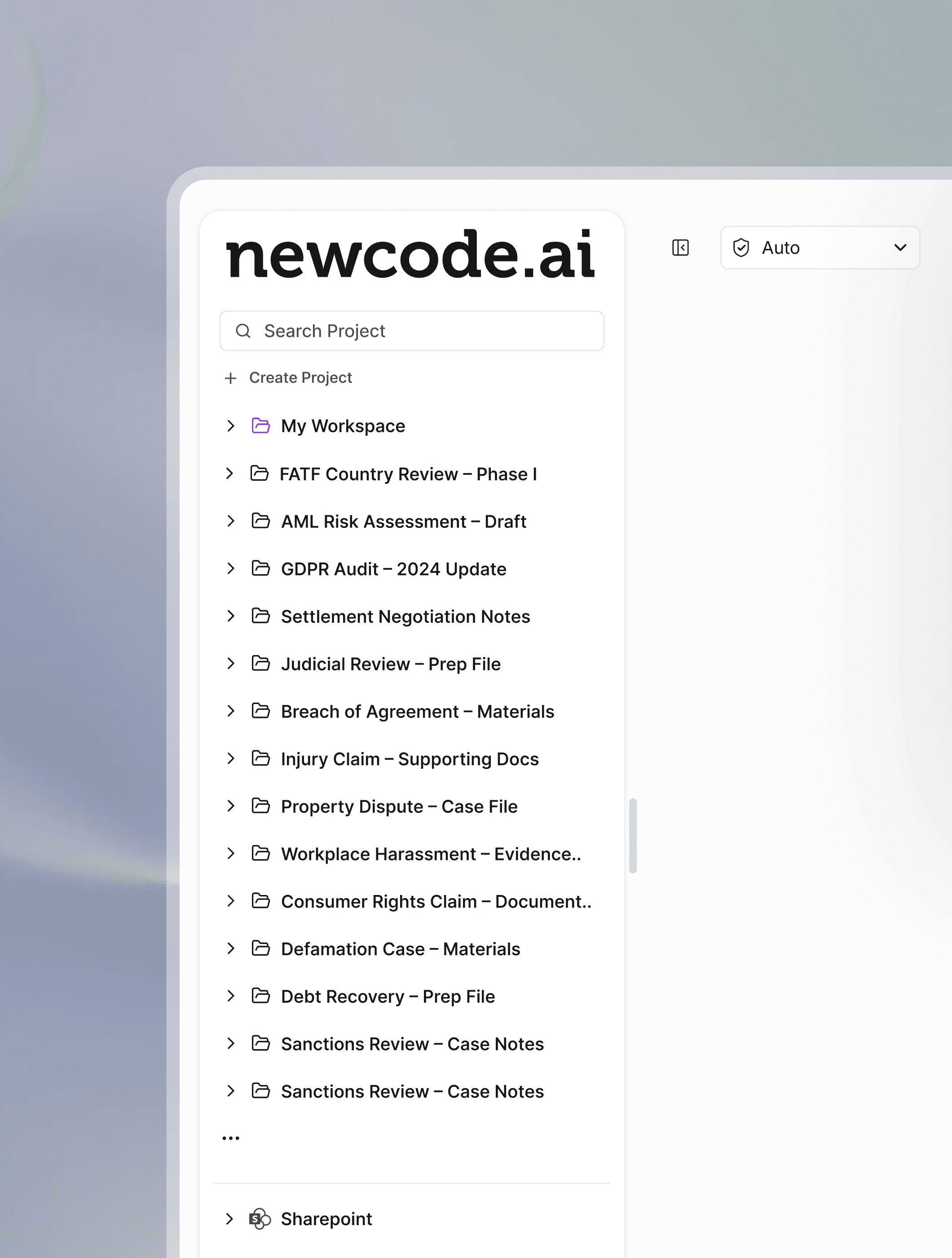
Task: Click the search magnifier icon
Action: tap(243, 331)
